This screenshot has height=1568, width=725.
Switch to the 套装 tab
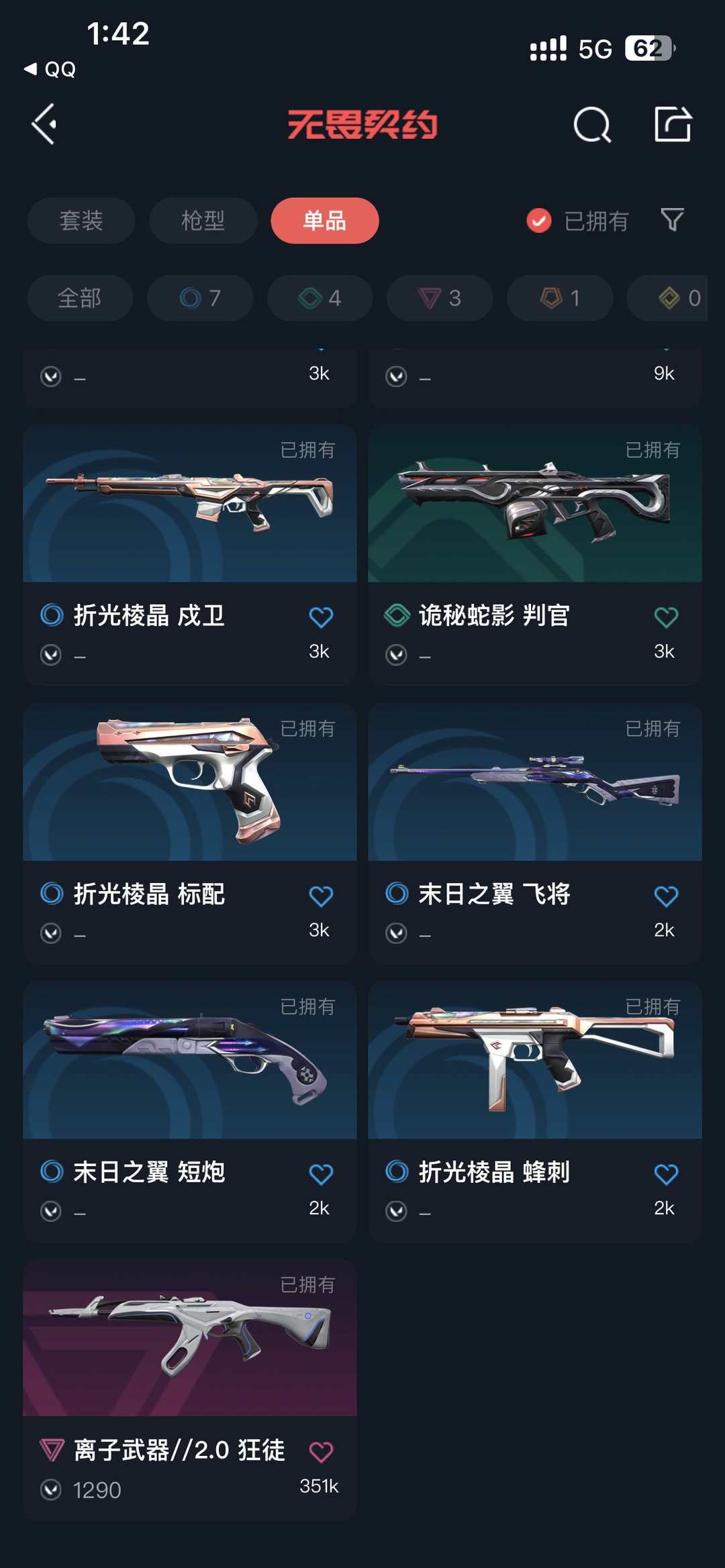click(81, 221)
